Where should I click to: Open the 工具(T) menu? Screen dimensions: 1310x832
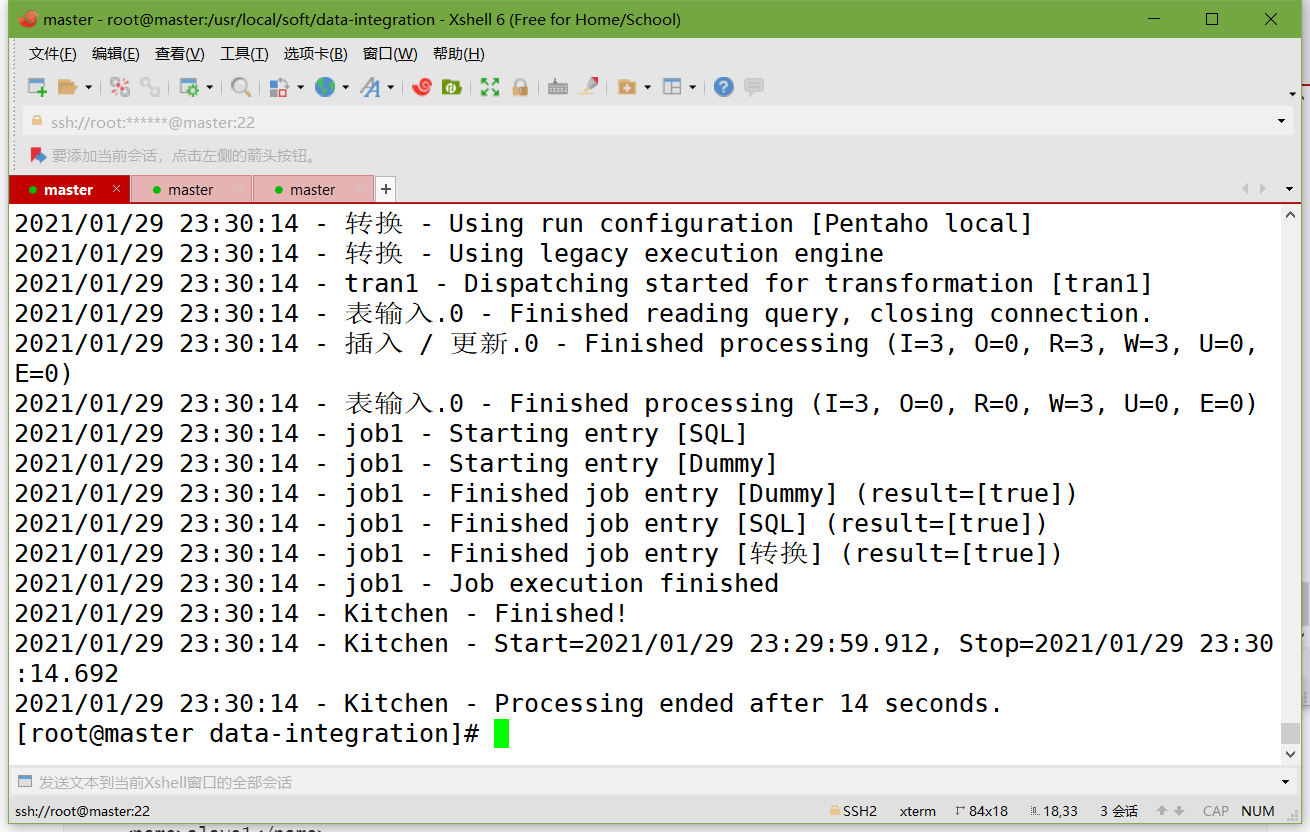click(x=244, y=54)
